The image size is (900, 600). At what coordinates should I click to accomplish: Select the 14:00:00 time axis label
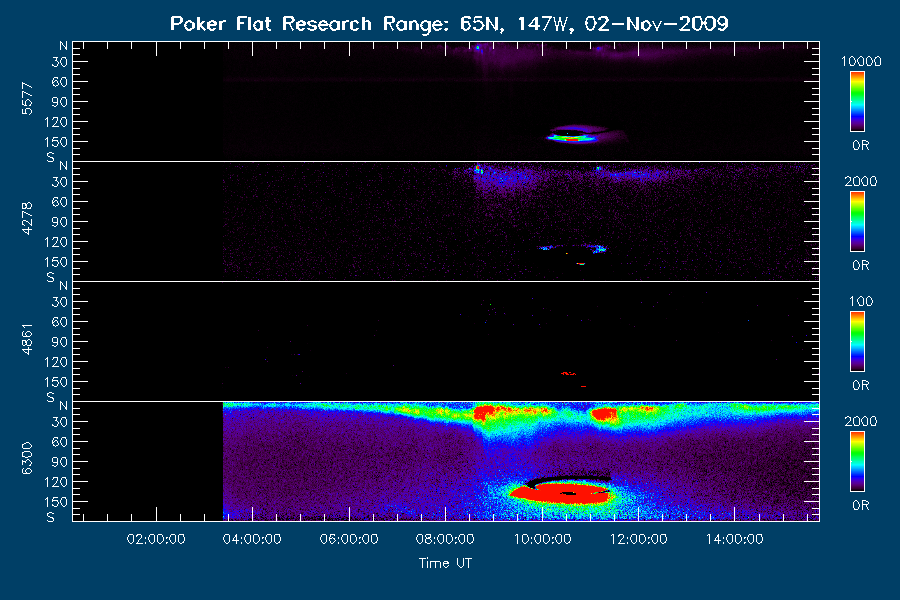tap(735, 539)
